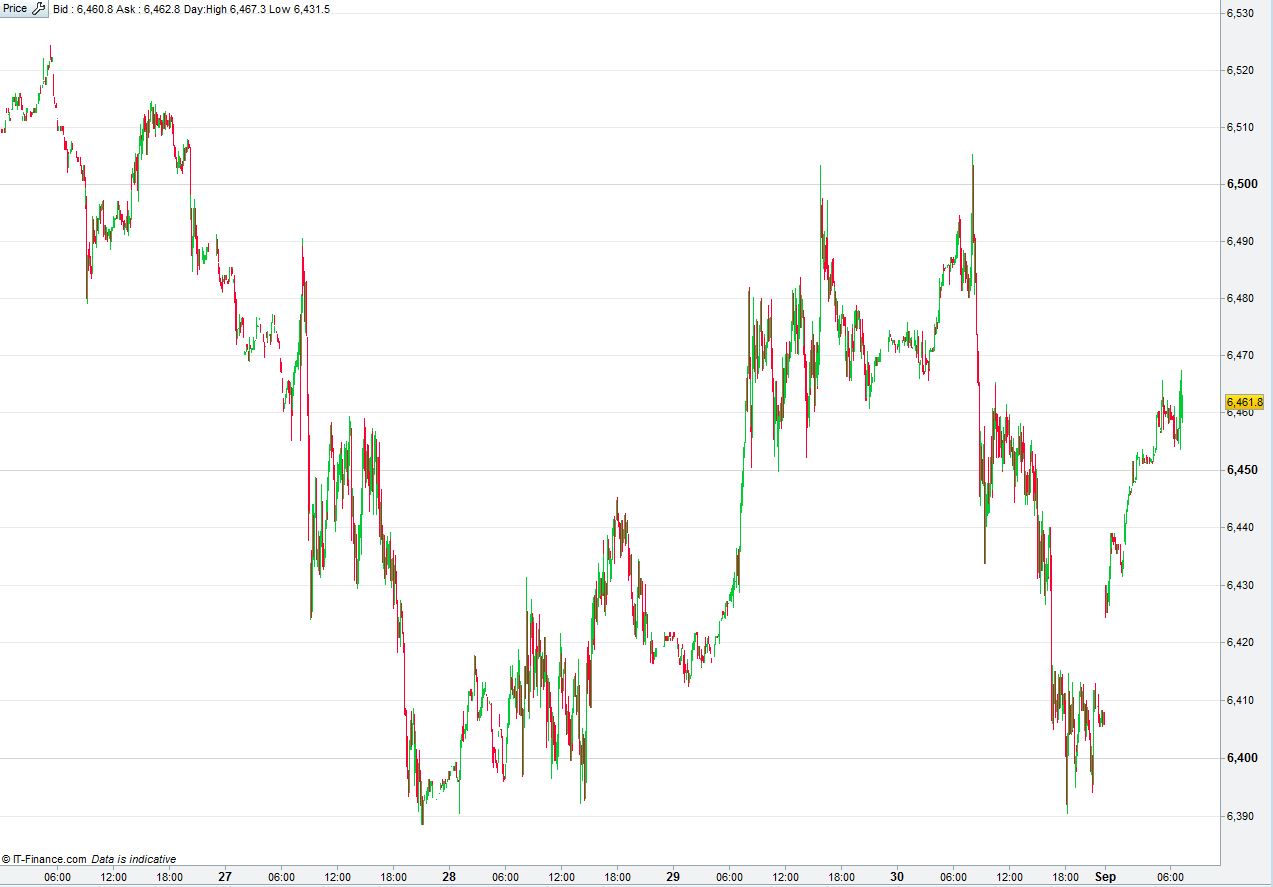Click the 6,390 price axis label
Viewport: 1273px width, 887px height.
click(x=1239, y=816)
